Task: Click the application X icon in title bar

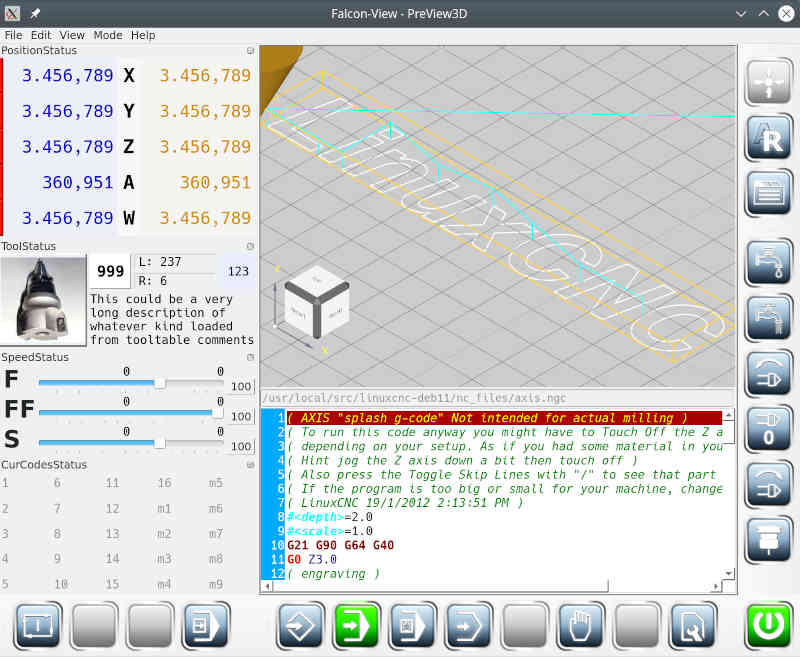Action: pos(12,14)
